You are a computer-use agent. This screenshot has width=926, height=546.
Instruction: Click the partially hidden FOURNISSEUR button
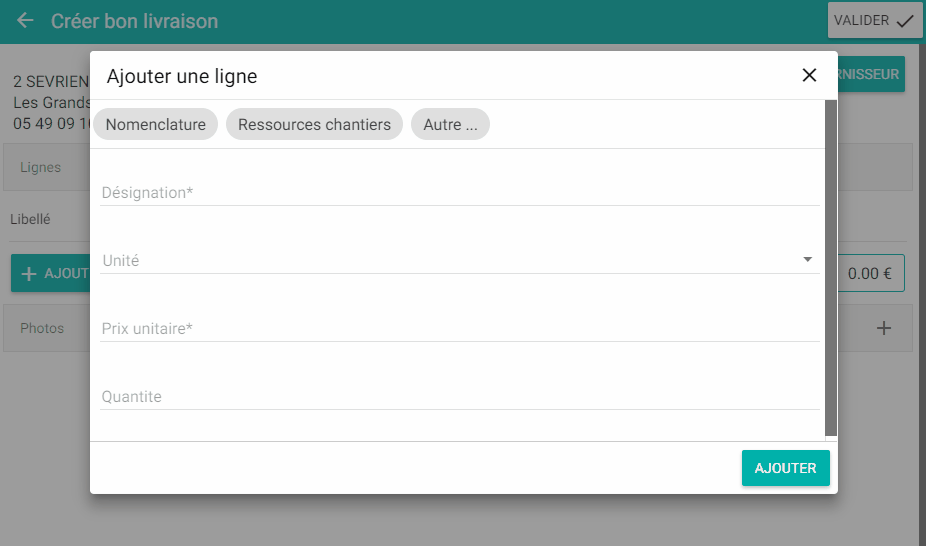(x=871, y=74)
